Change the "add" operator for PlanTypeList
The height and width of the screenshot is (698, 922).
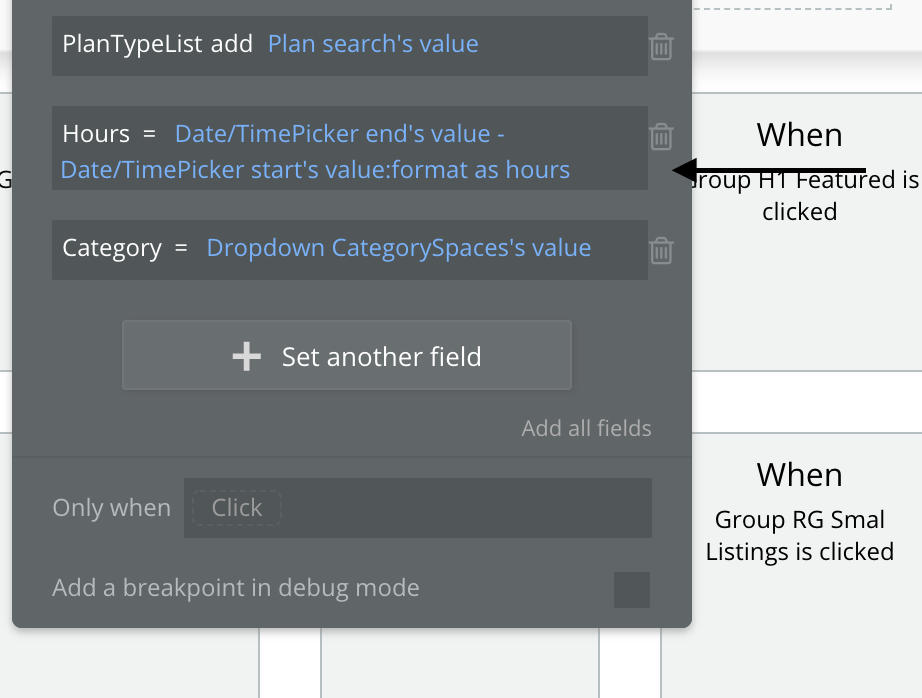click(231, 45)
